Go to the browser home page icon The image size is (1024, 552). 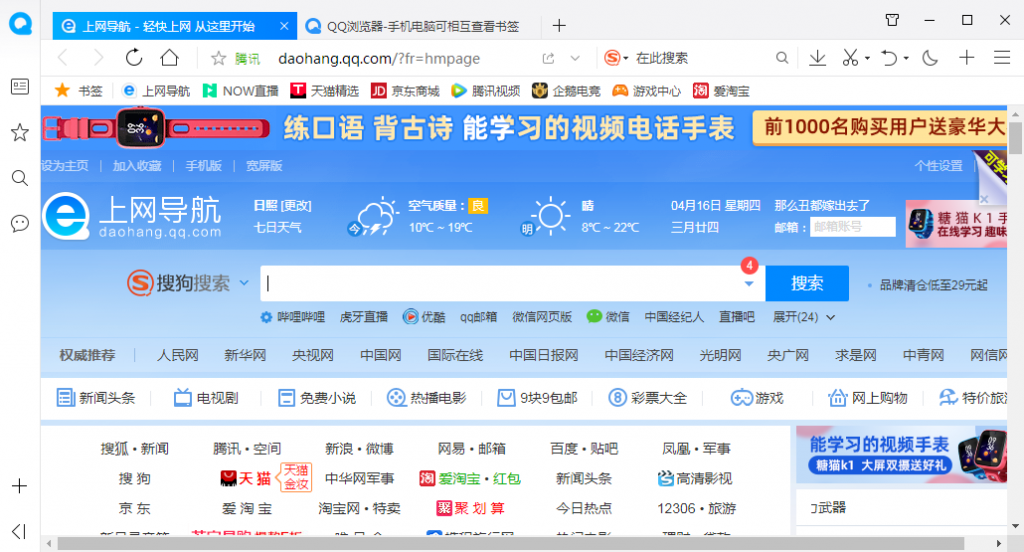pyautogui.click(x=170, y=58)
